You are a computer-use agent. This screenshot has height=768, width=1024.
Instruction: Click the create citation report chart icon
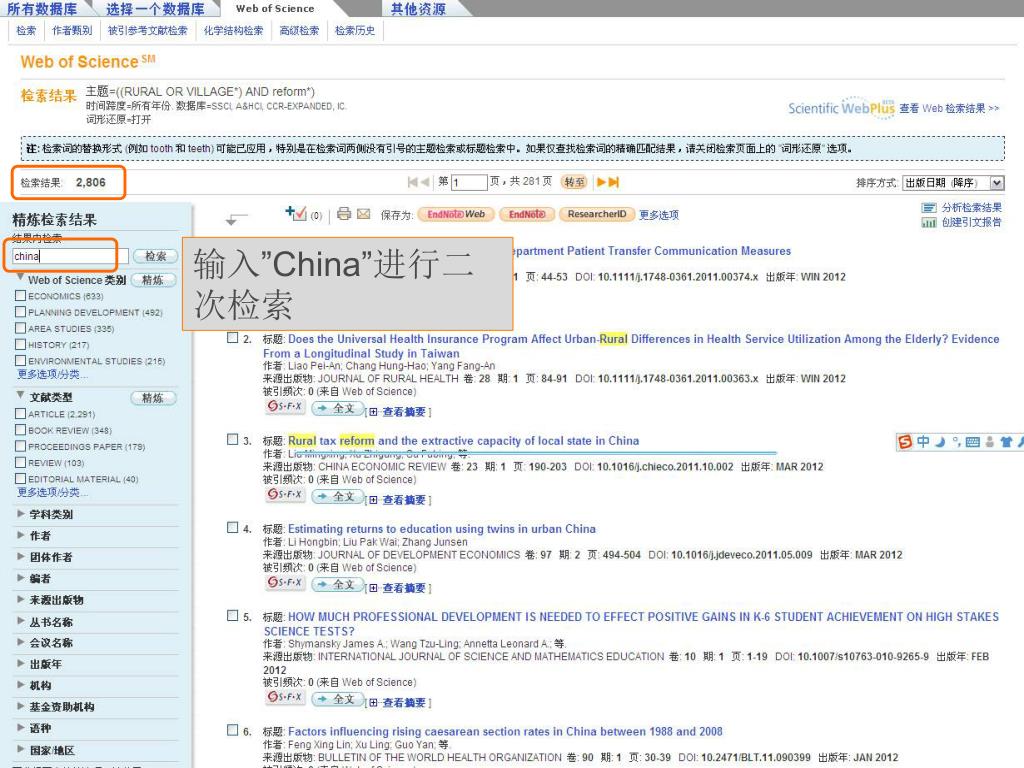929,223
